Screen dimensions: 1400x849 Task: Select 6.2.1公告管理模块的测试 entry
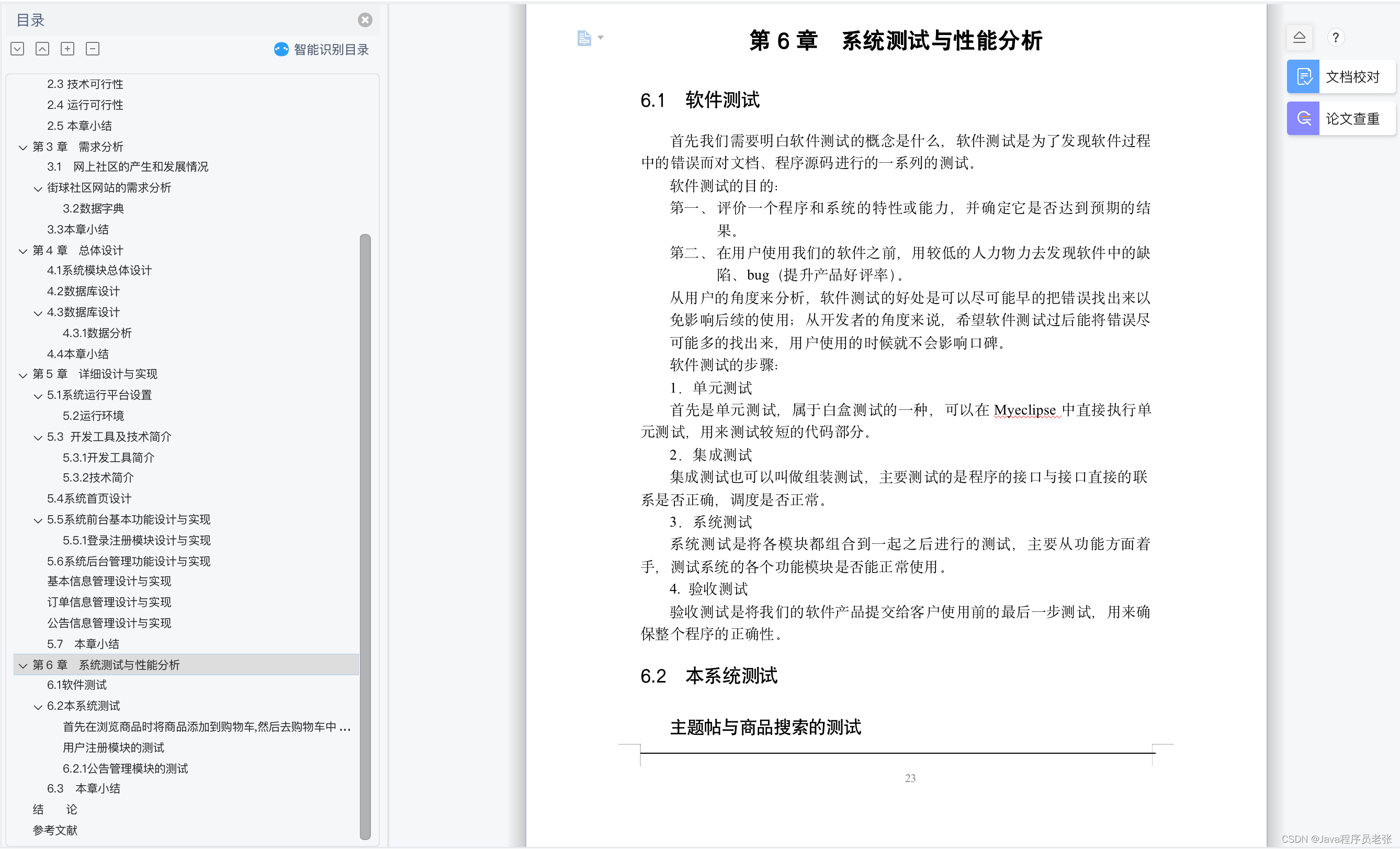pyautogui.click(x=126, y=769)
